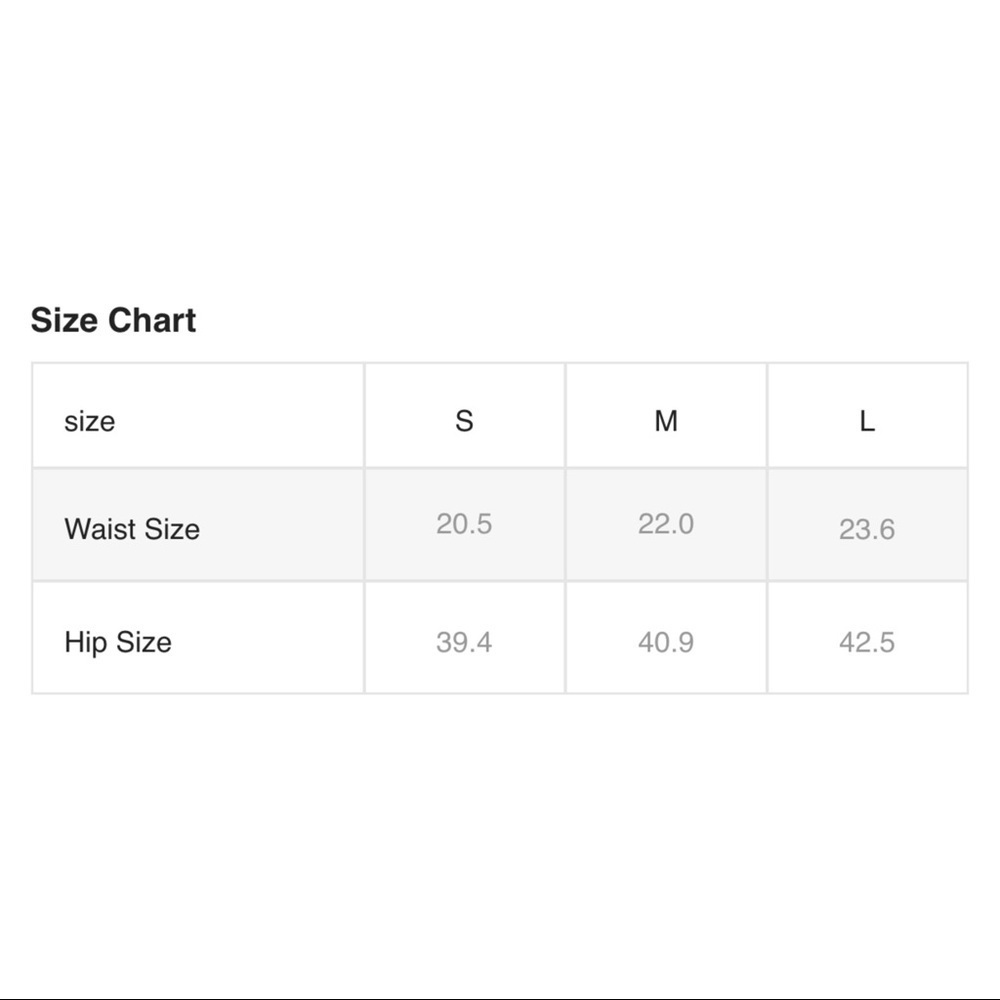Select the L column header

point(867,420)
